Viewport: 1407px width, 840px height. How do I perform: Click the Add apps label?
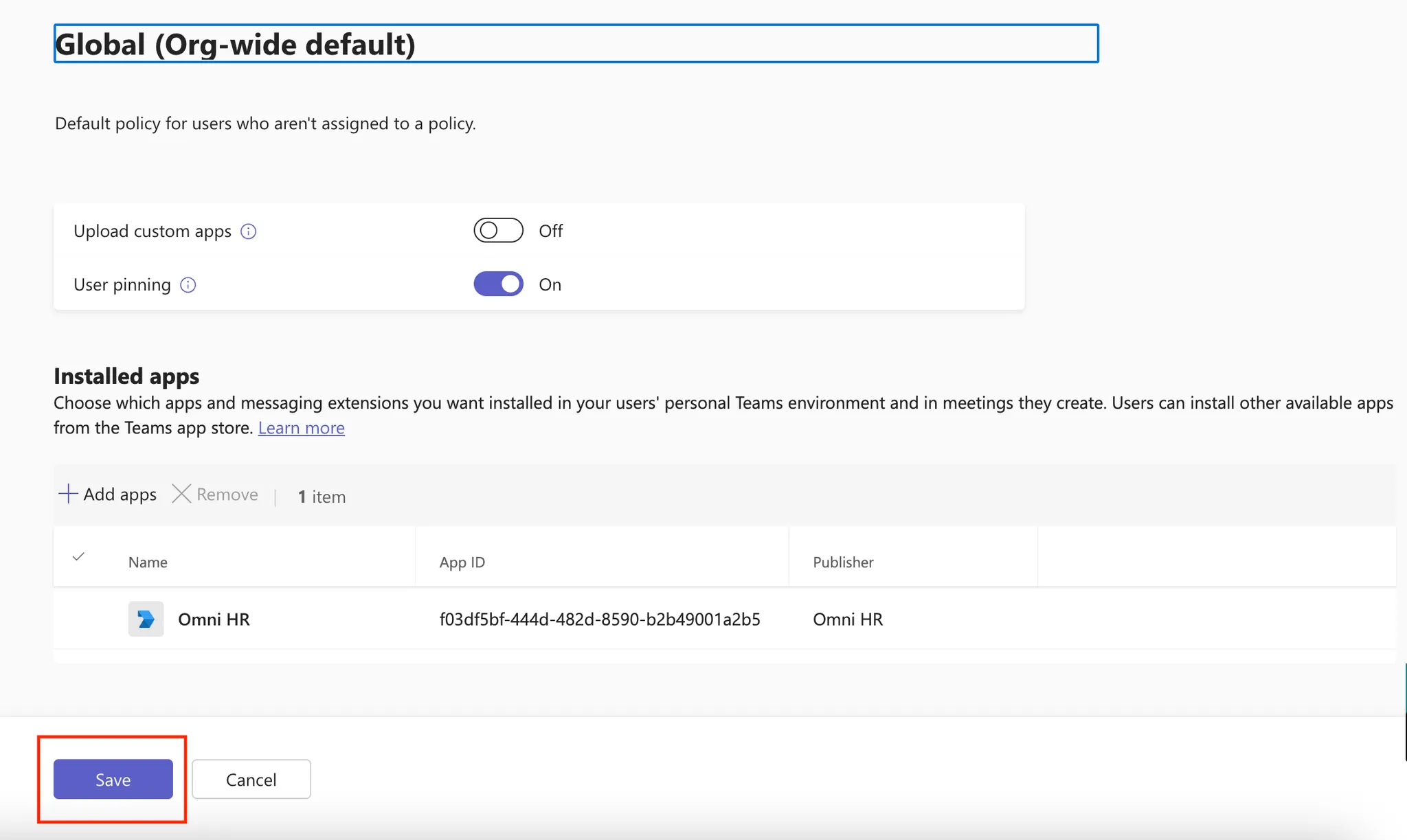pyautogui.click(x=120, y=495)
